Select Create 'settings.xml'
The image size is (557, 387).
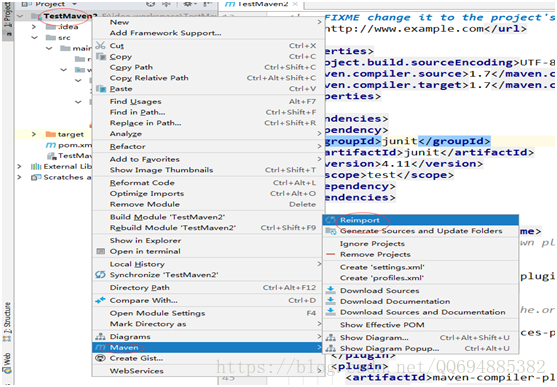tap(421, 267)
